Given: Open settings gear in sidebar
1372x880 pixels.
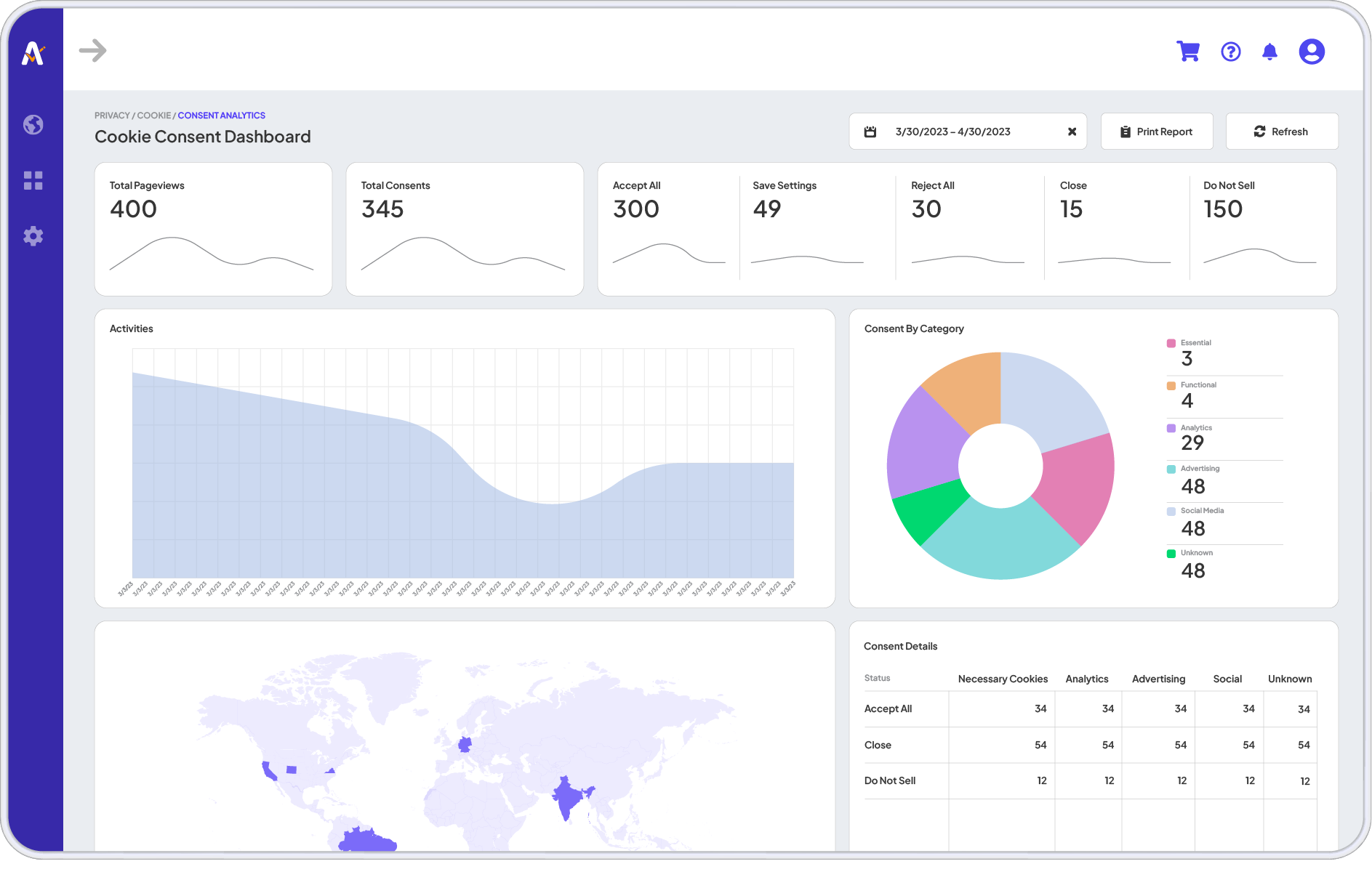Looking at the screenshot, I should [33, 236].
